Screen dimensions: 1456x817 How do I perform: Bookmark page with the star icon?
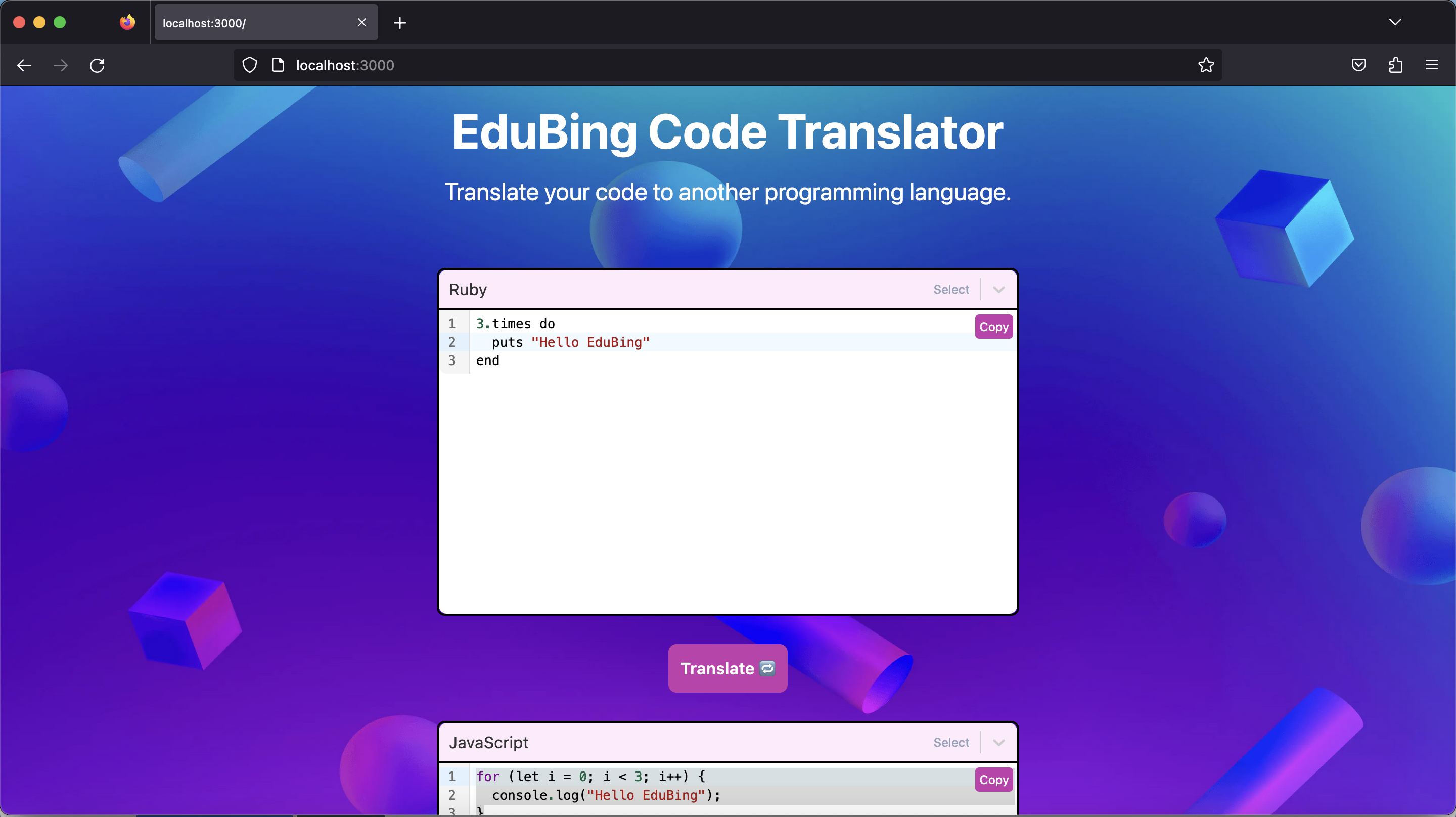point(1206,65)
